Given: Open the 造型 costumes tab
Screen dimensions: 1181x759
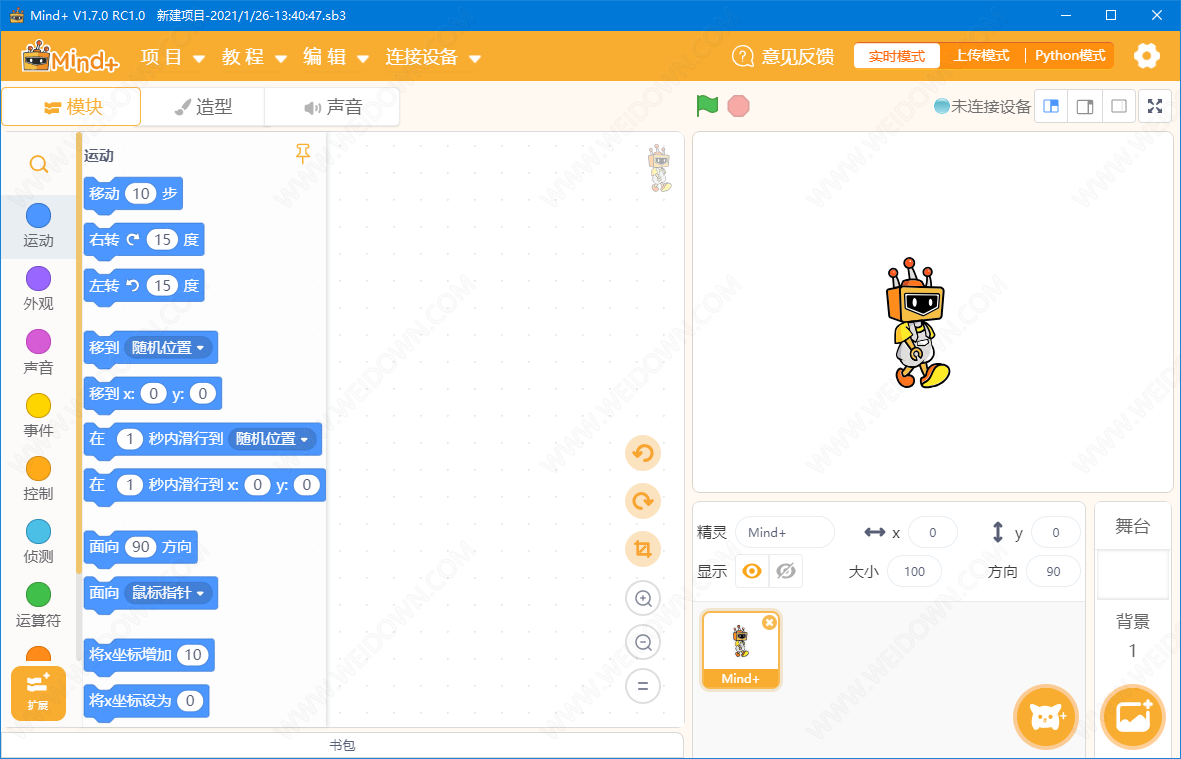Looking at the screenshot, I should coord(203,107).
